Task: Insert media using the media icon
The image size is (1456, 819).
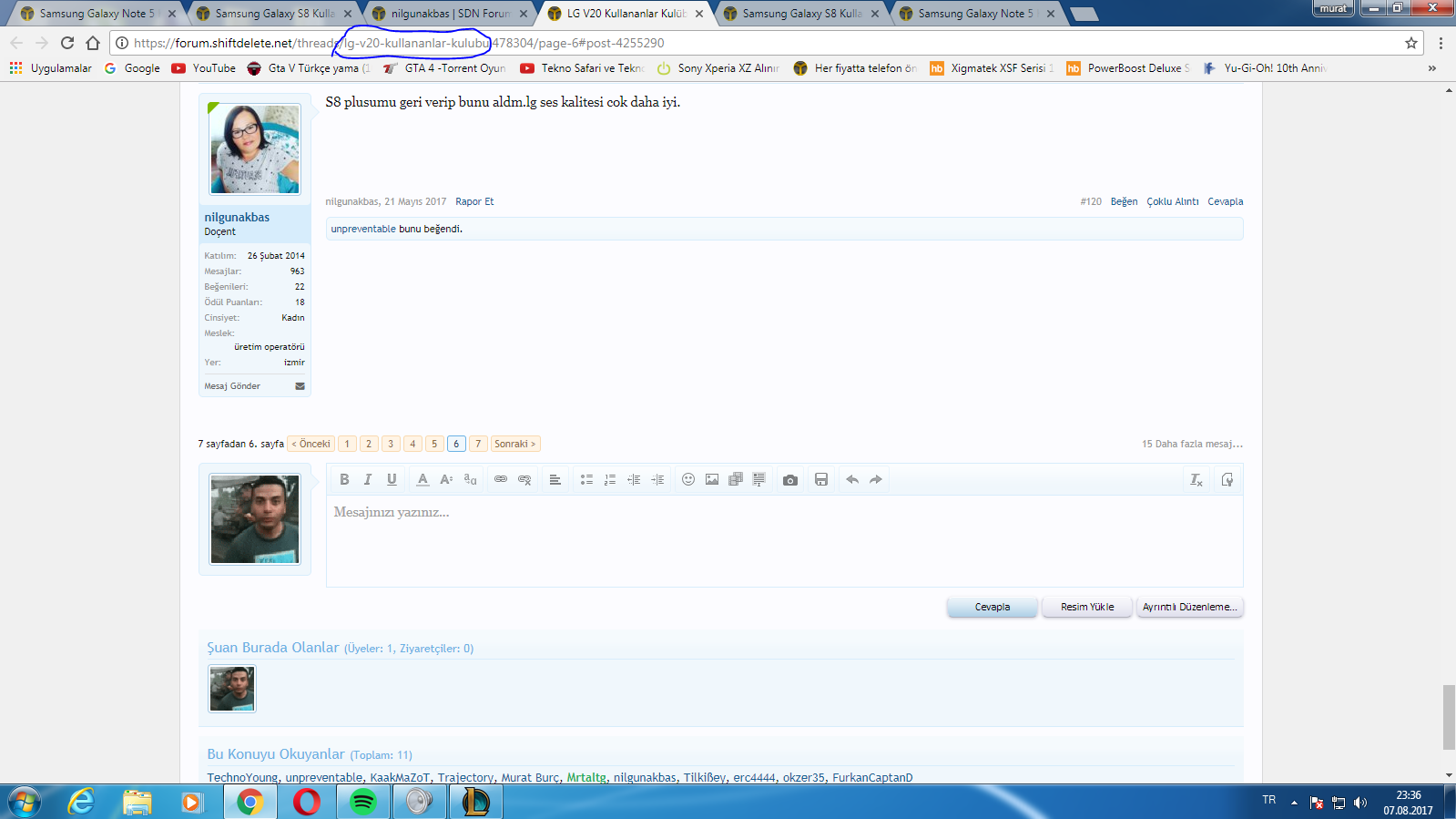Action: point(736,479)
